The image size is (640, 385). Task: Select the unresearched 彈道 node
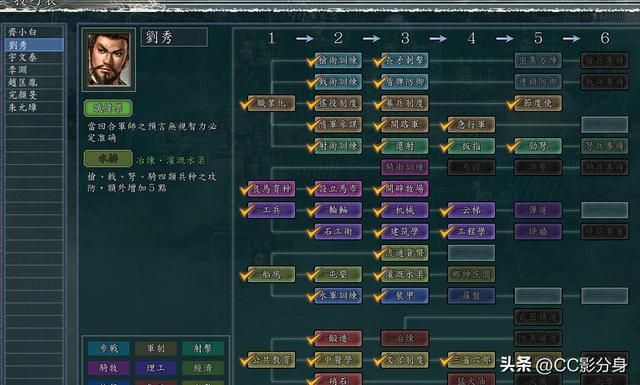click(538, 210)
